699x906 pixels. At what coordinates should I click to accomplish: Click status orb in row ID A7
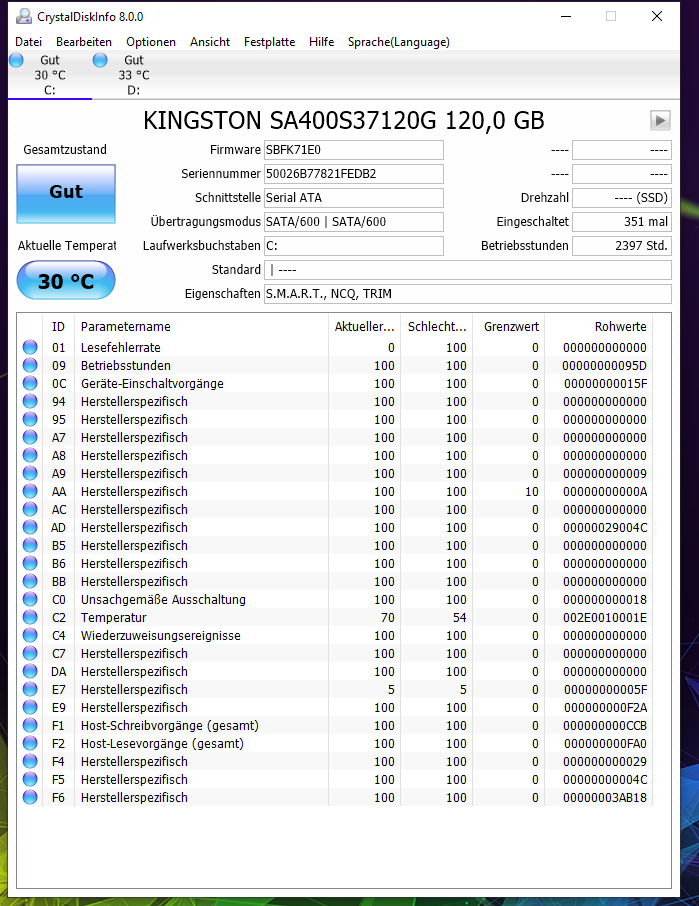(x=30, y=437)
